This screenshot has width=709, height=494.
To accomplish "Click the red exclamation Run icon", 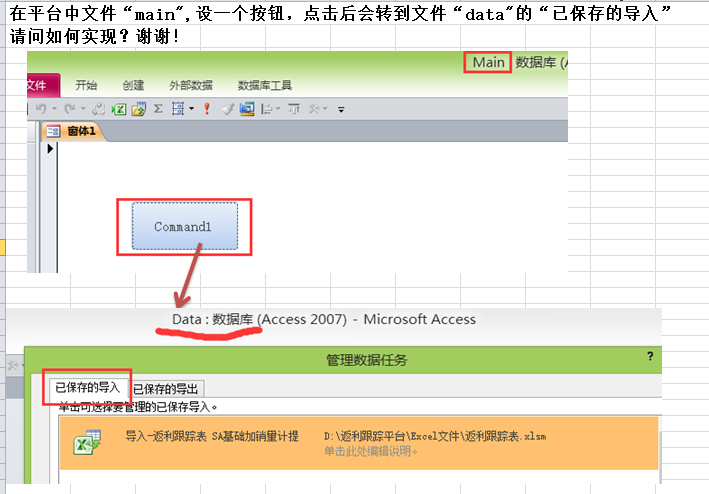I will pos(206,109).
